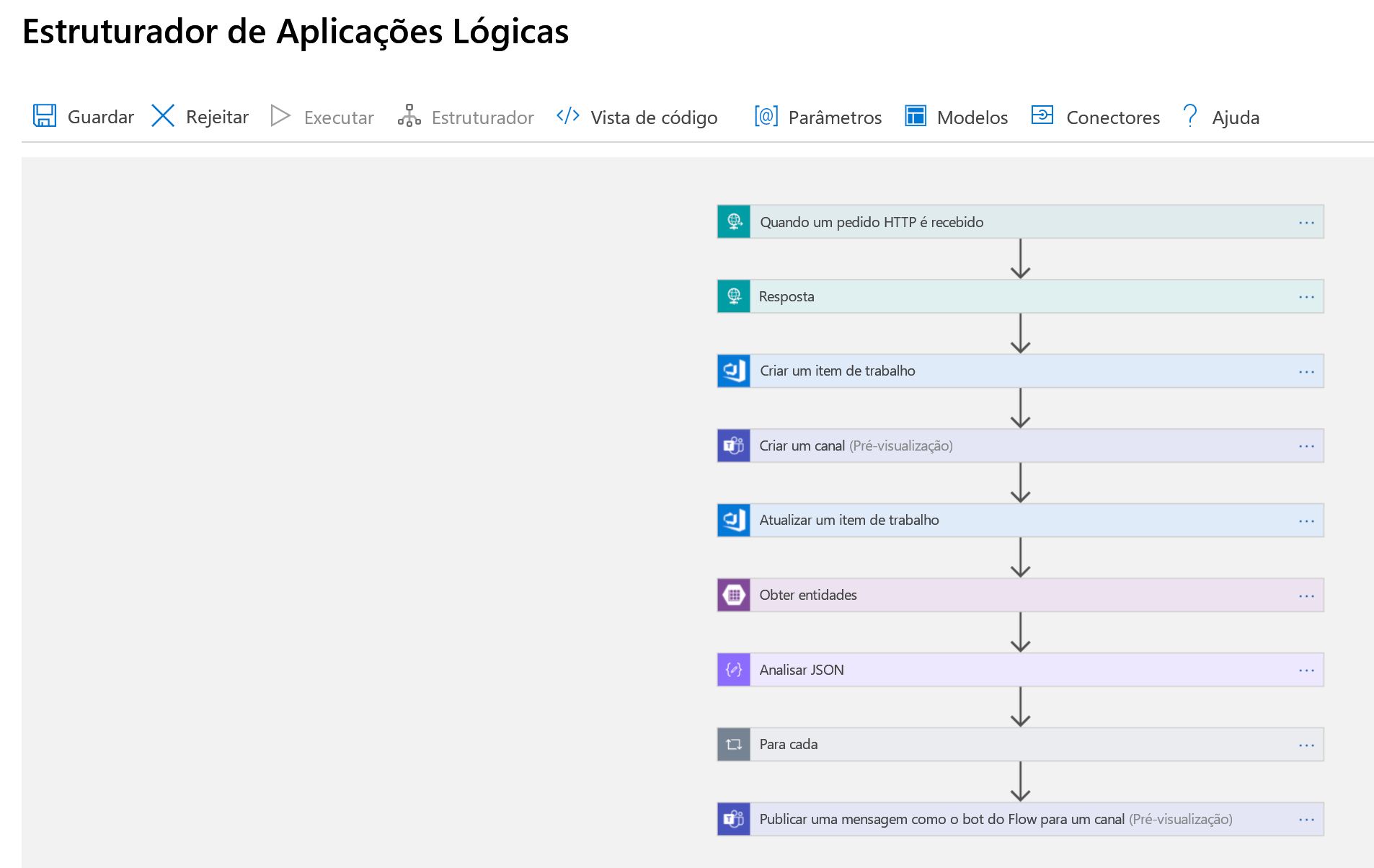Click Teams icon on Publicar uma mensagem step
1374x868 pixels.
[x=734, y=820]
